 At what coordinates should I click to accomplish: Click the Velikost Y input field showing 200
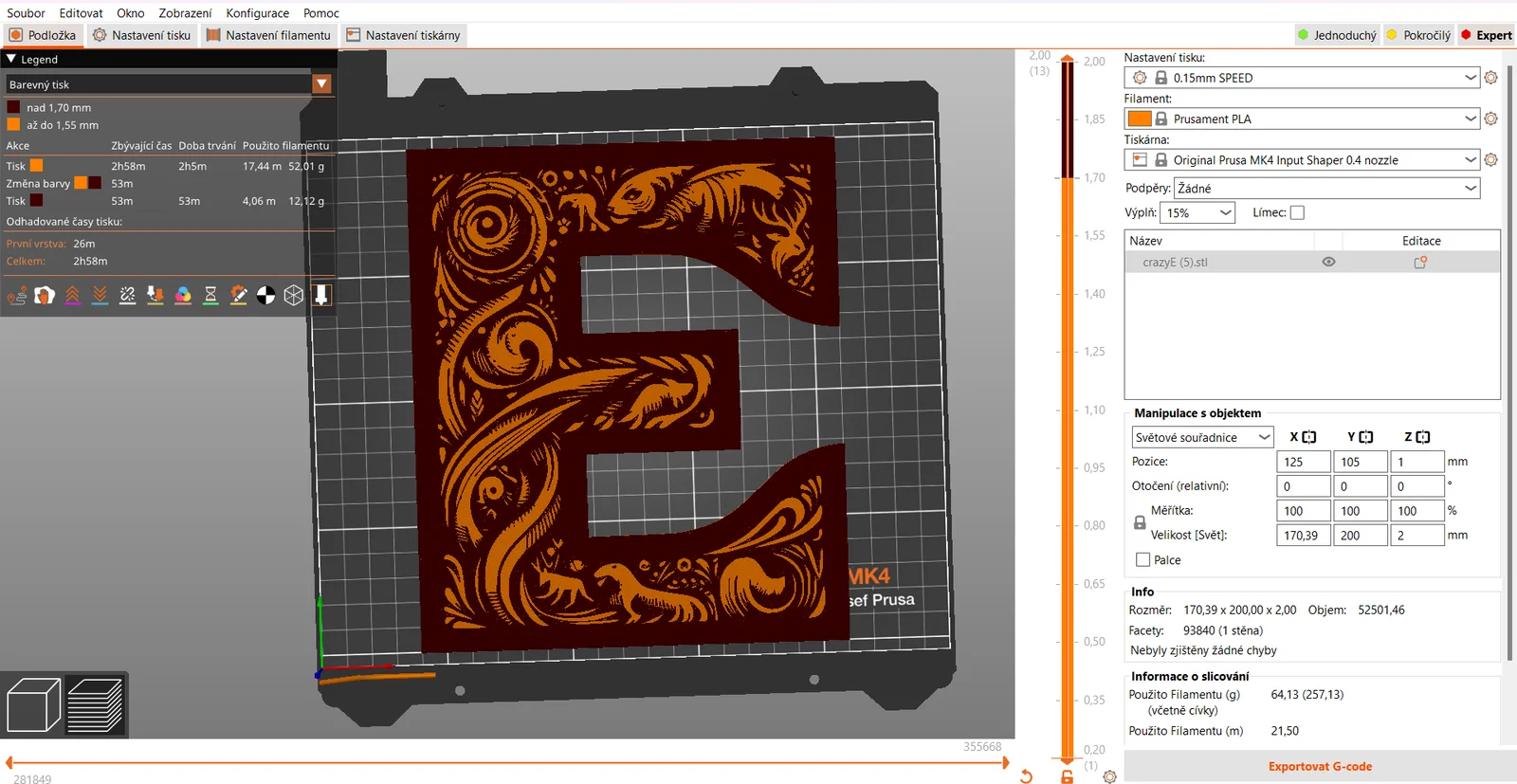(1361, 536)
